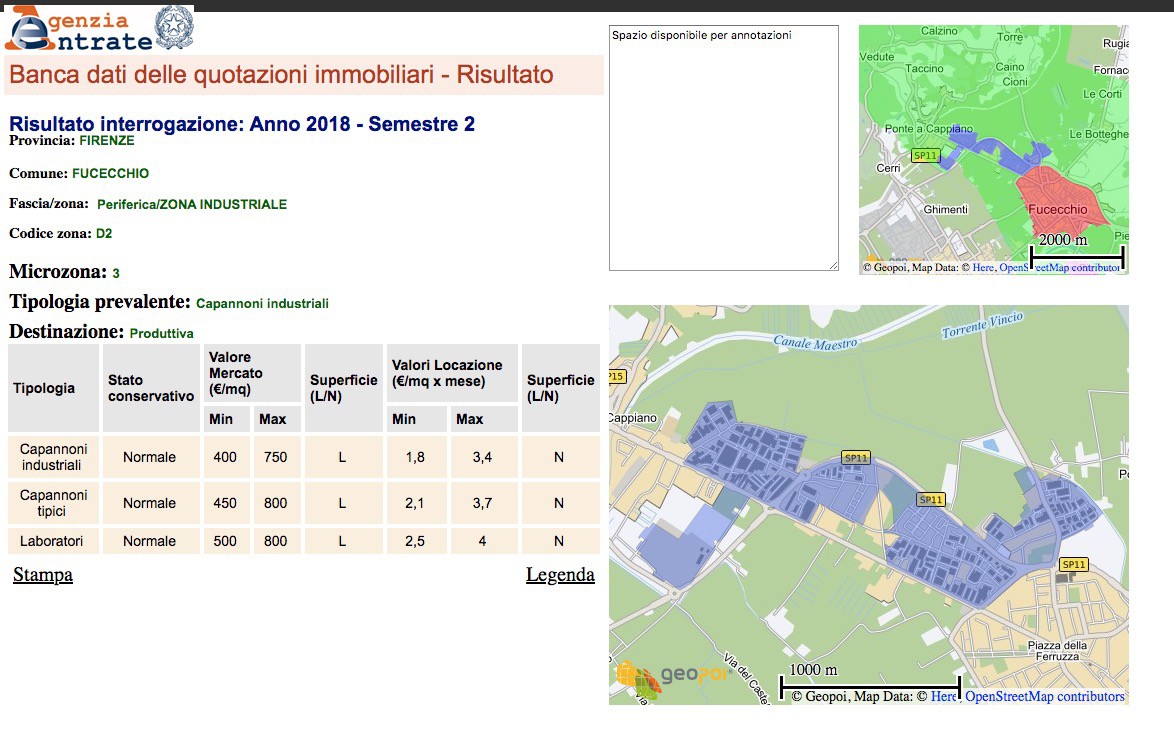Screen dimensions: 1174x742
Task: Follow the Here link under overview map
Action: click(983, 268)
